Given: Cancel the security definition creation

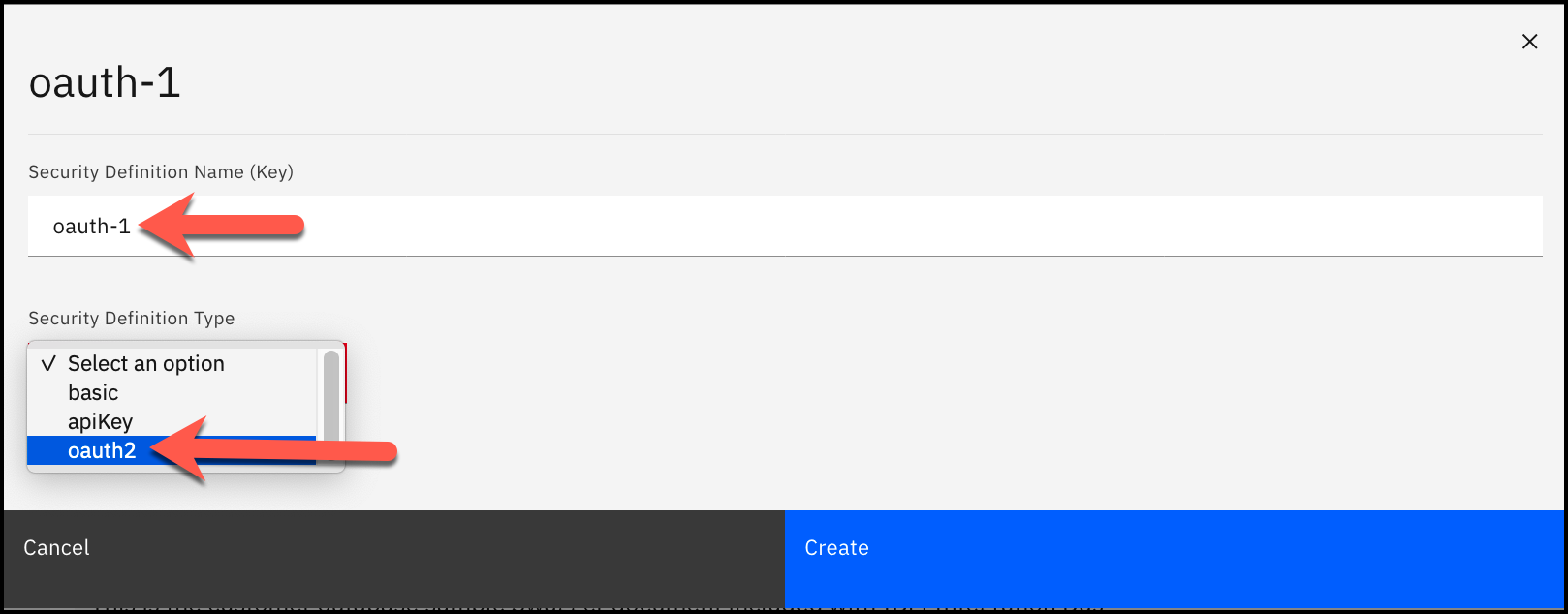Looking at the screenshot, I should tap(55, 547).
